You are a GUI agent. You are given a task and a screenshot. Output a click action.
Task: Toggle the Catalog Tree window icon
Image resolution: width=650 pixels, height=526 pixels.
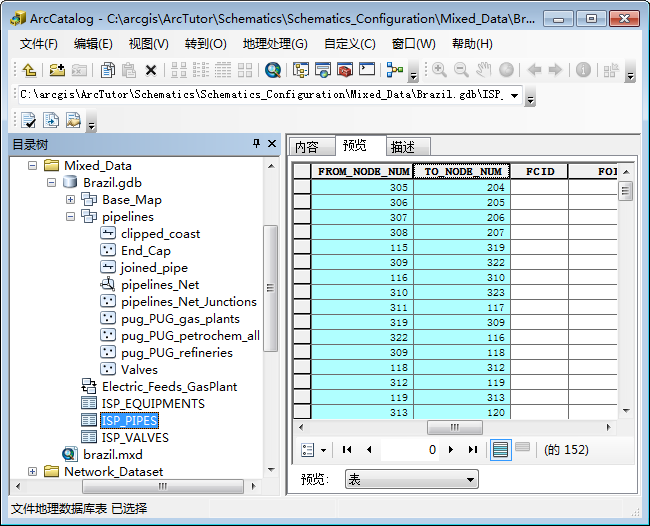[301, 70]
